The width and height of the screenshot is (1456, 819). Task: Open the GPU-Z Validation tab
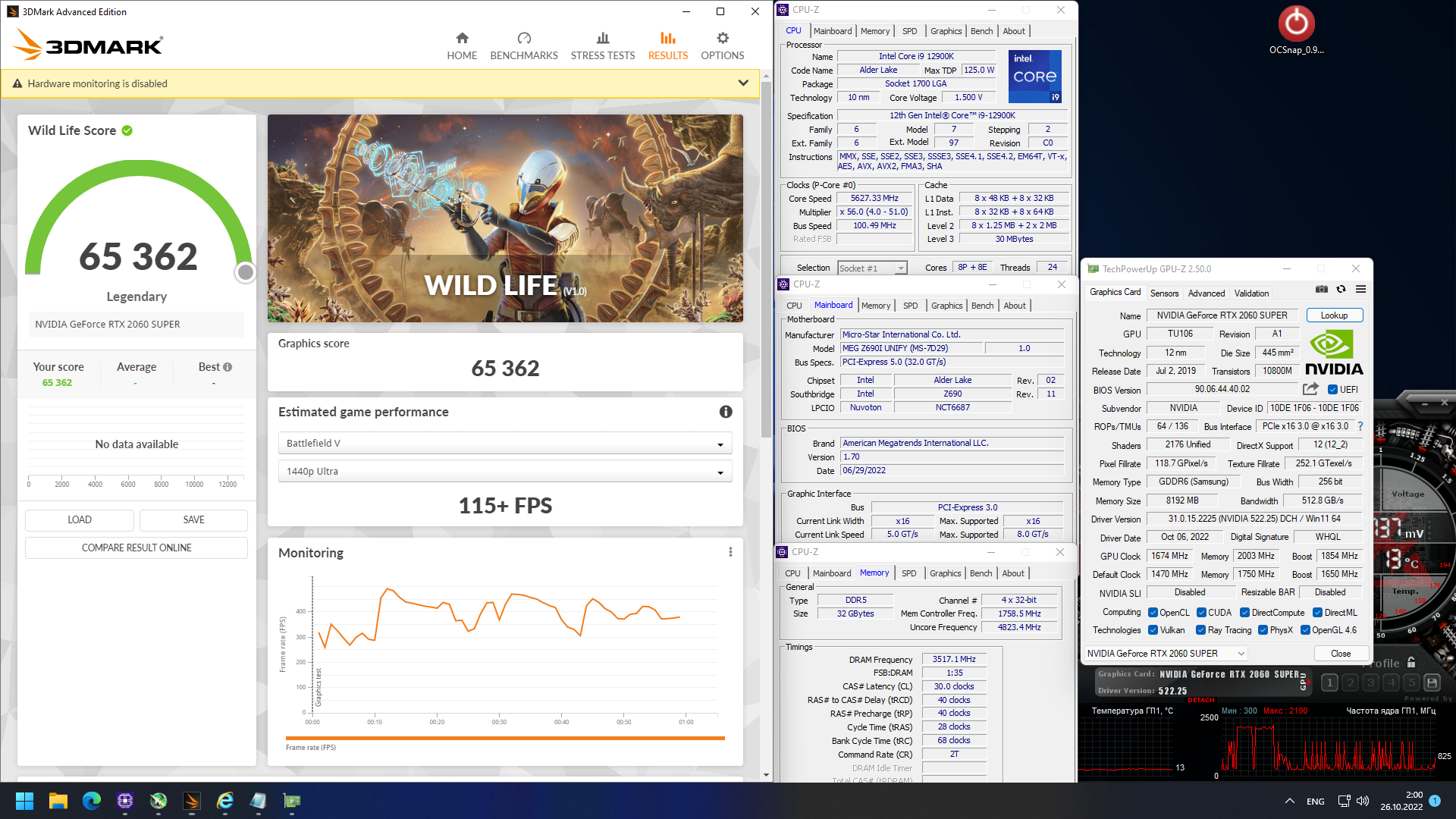1251,293
